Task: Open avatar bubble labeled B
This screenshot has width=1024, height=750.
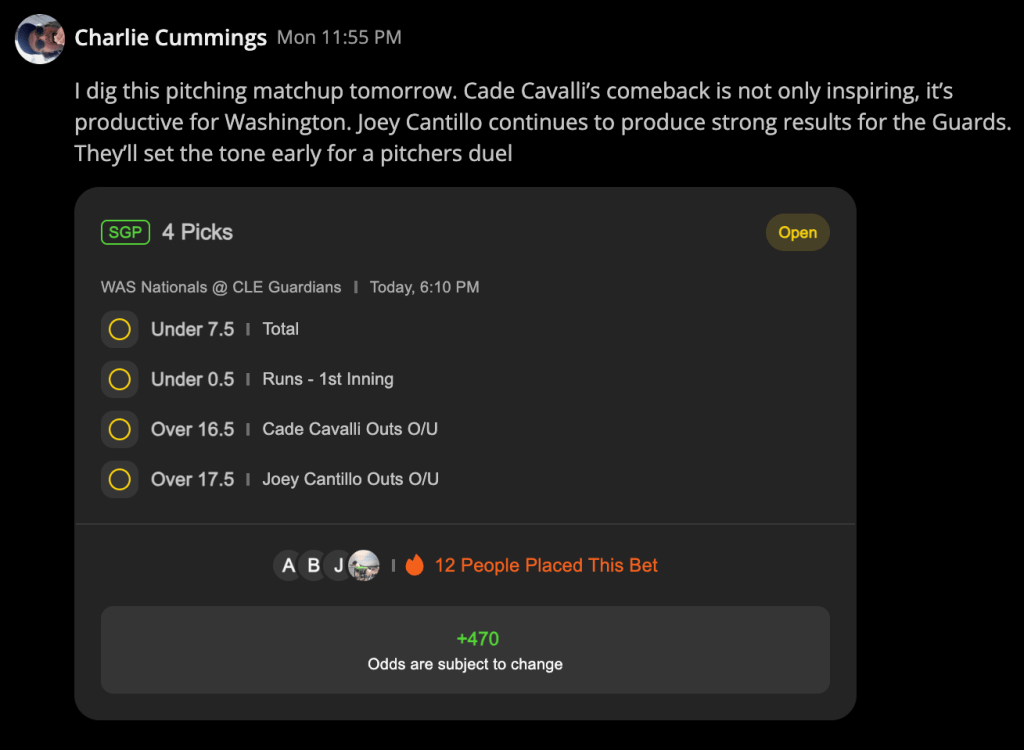Action: (313, 565)
